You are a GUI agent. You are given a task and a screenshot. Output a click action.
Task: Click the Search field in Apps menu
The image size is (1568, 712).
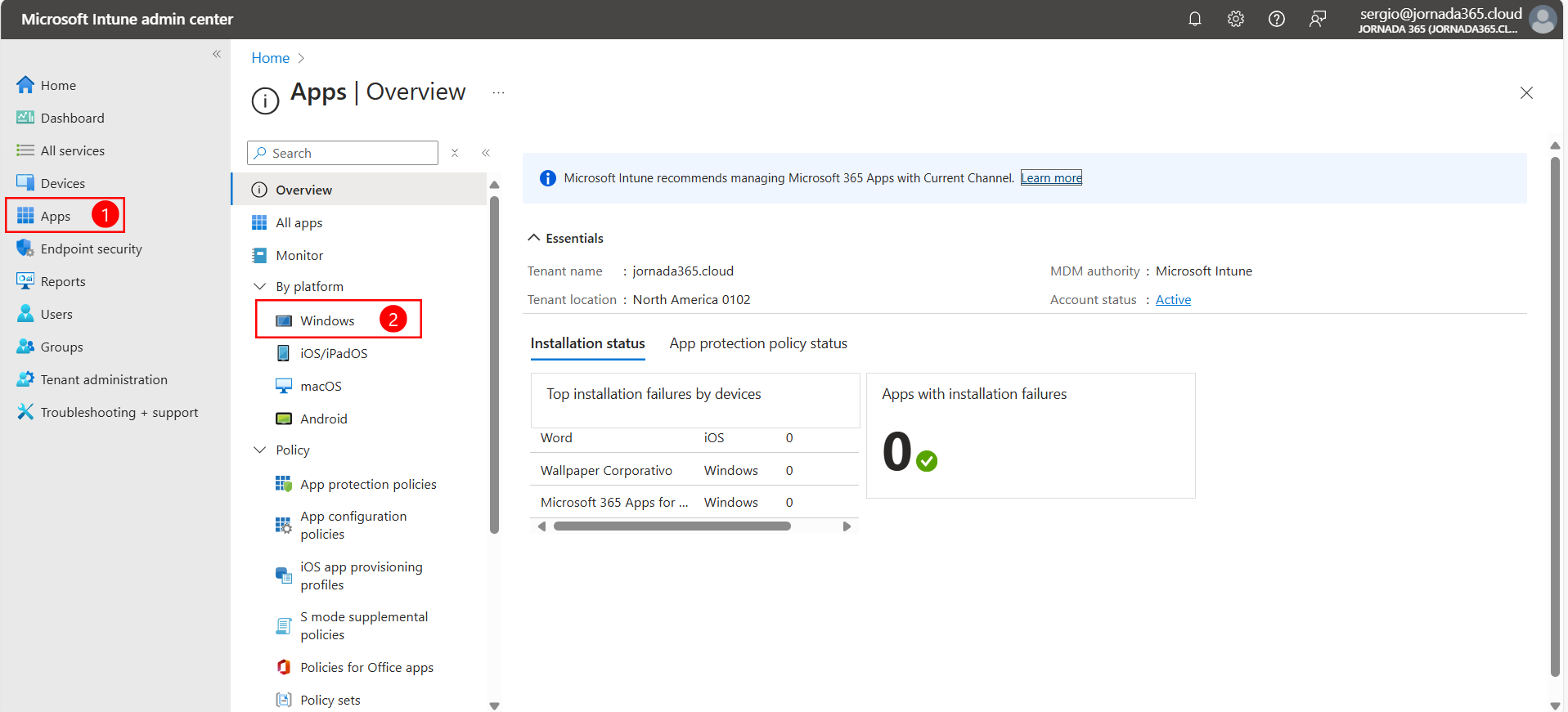click(343, 153)
